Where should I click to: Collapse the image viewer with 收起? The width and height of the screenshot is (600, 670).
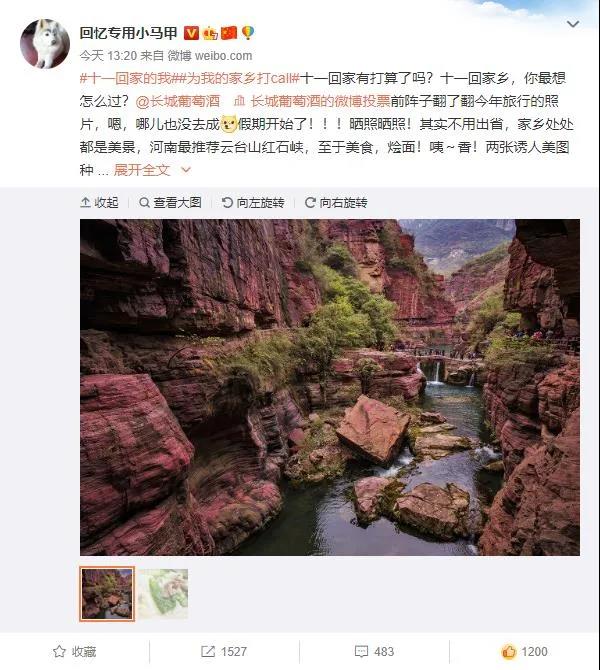coord(99,203)
